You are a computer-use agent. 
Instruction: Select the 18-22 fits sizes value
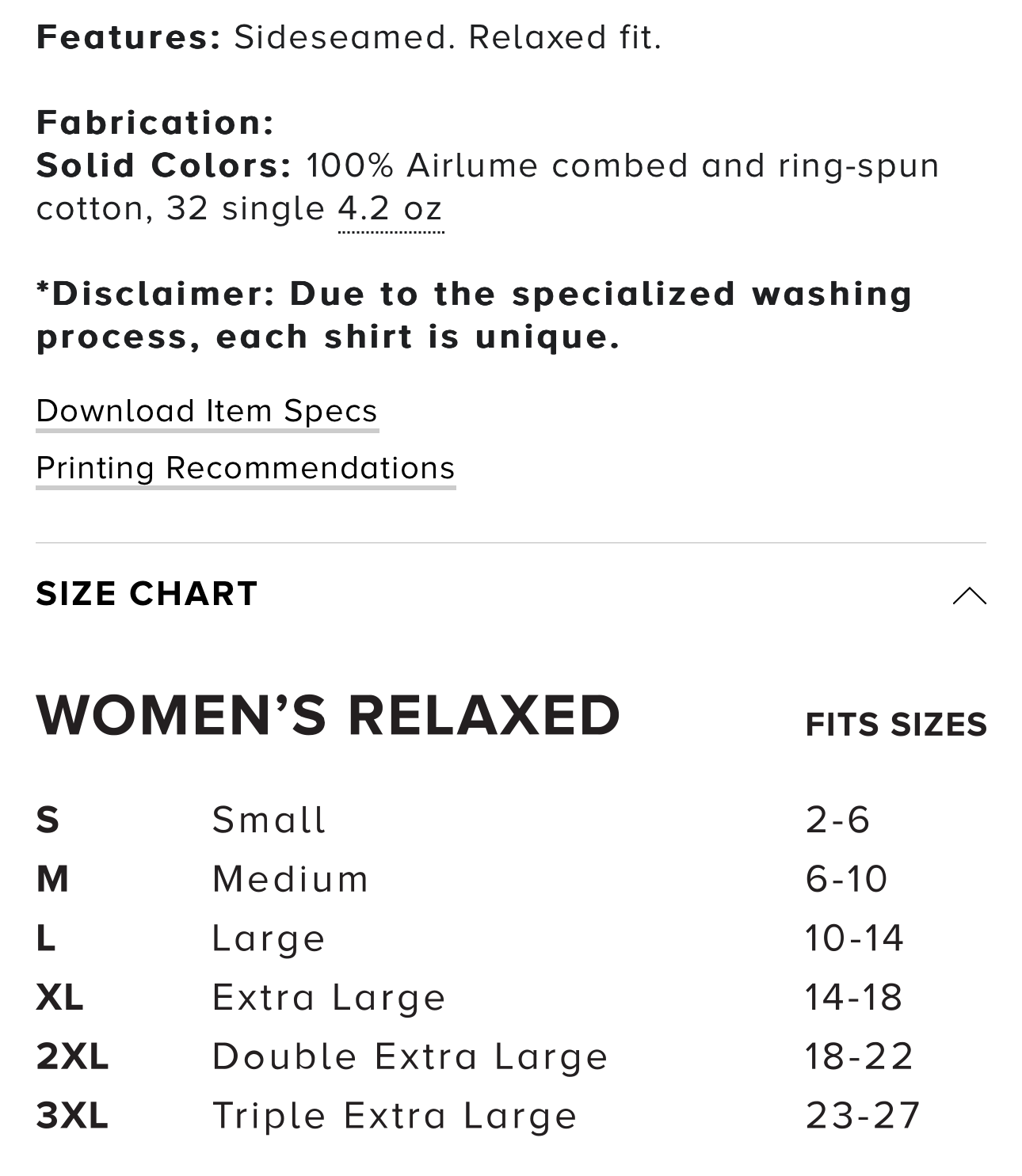[859, 1056]
